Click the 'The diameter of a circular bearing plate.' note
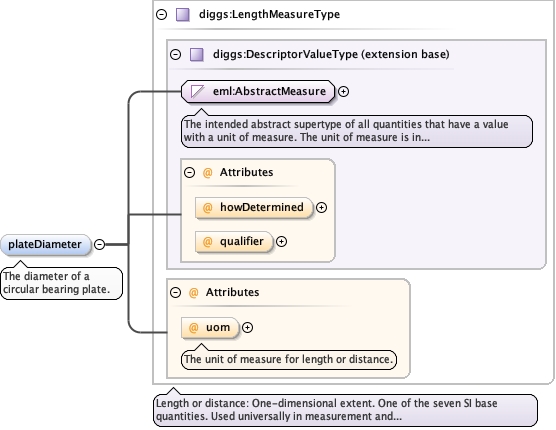 [61, 283]
